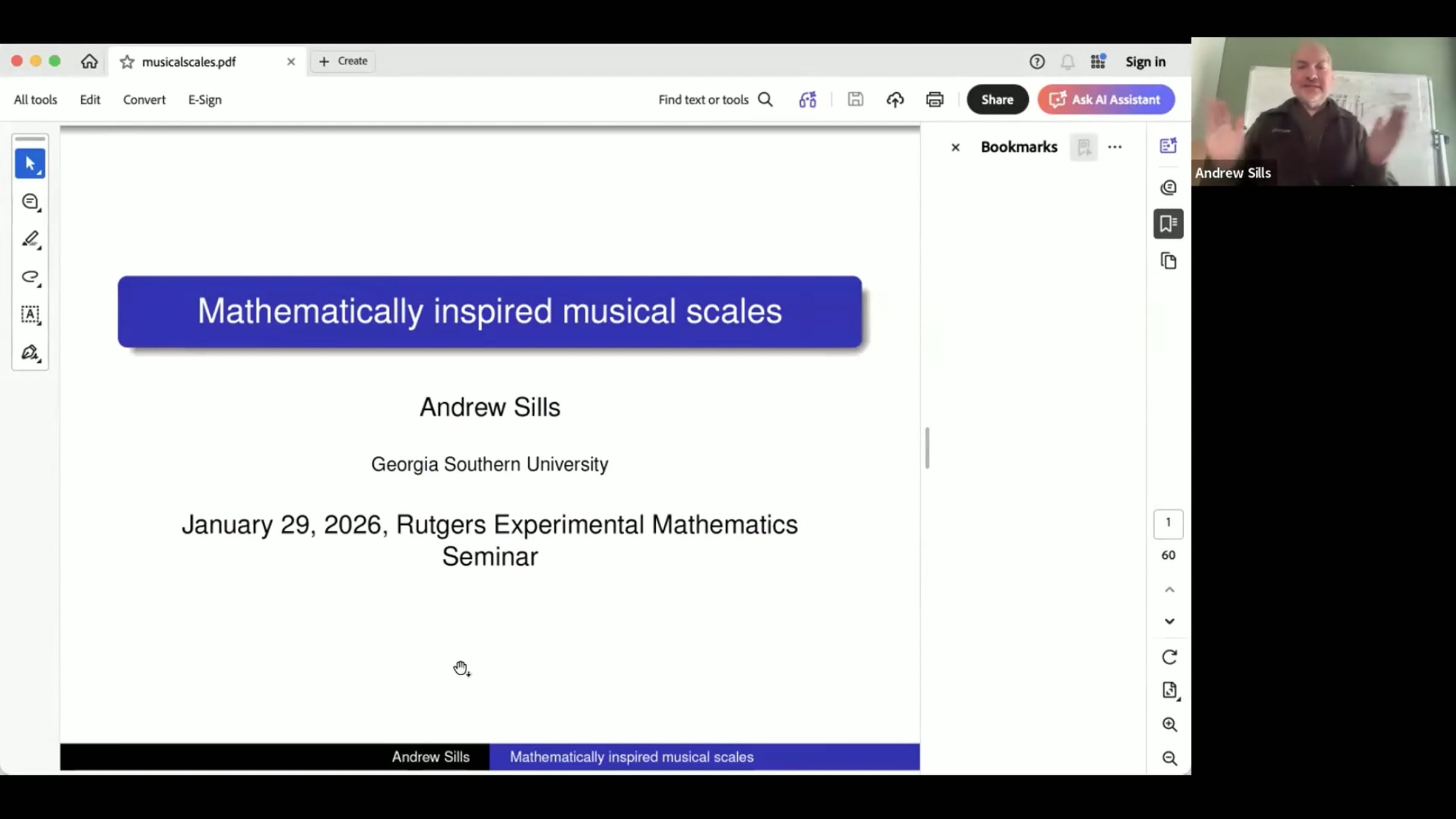The image size is (1456, 819).
Task: Click 'January 29, 2026' seminar line
Action: tap(490, 541)
